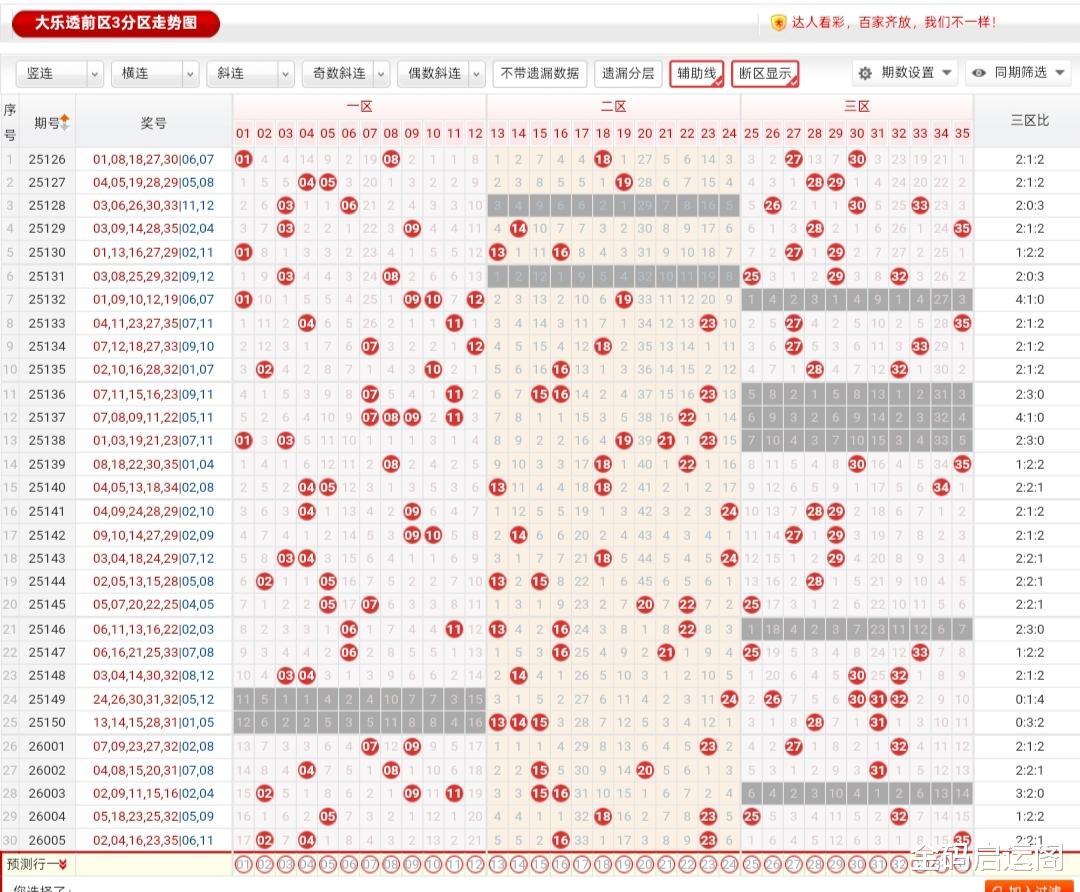Click red ball 08 in row 25126
Screen dimensions: 1080x892
[x=391, y=159]
